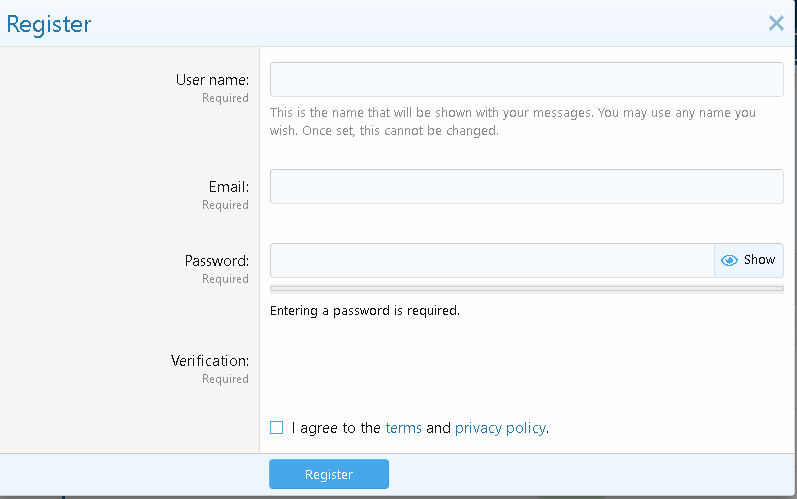Click the Register dialog title
Screen dimensions: 797x499
[x=49, y=24]
